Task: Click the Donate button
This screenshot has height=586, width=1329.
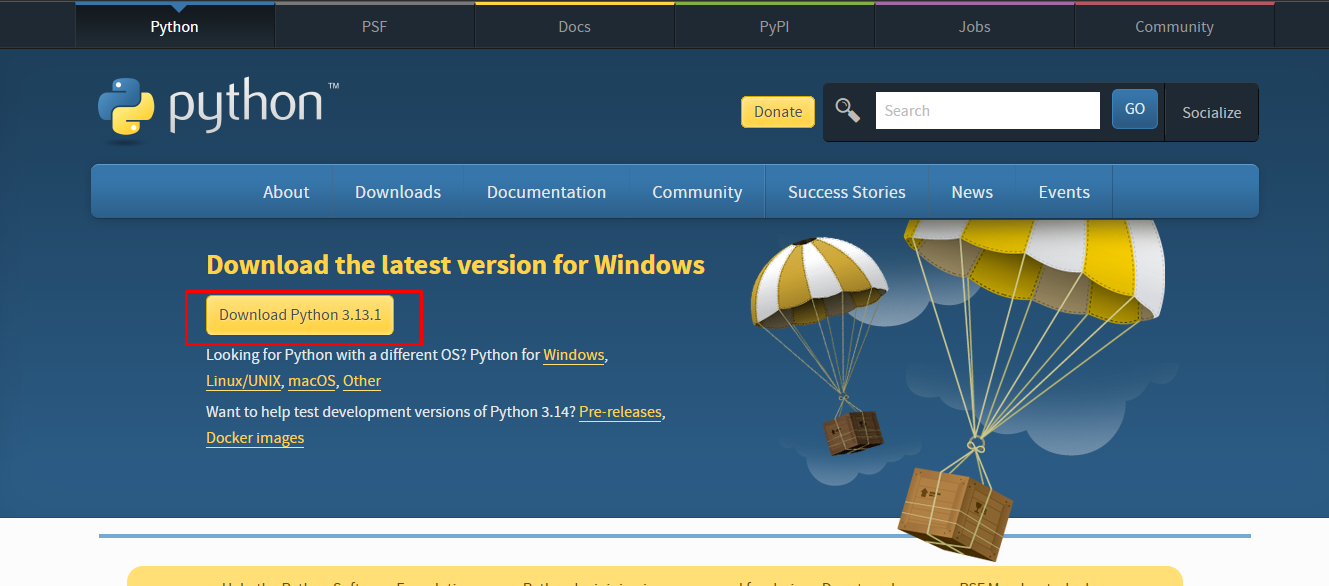Action: coord(778,112)
